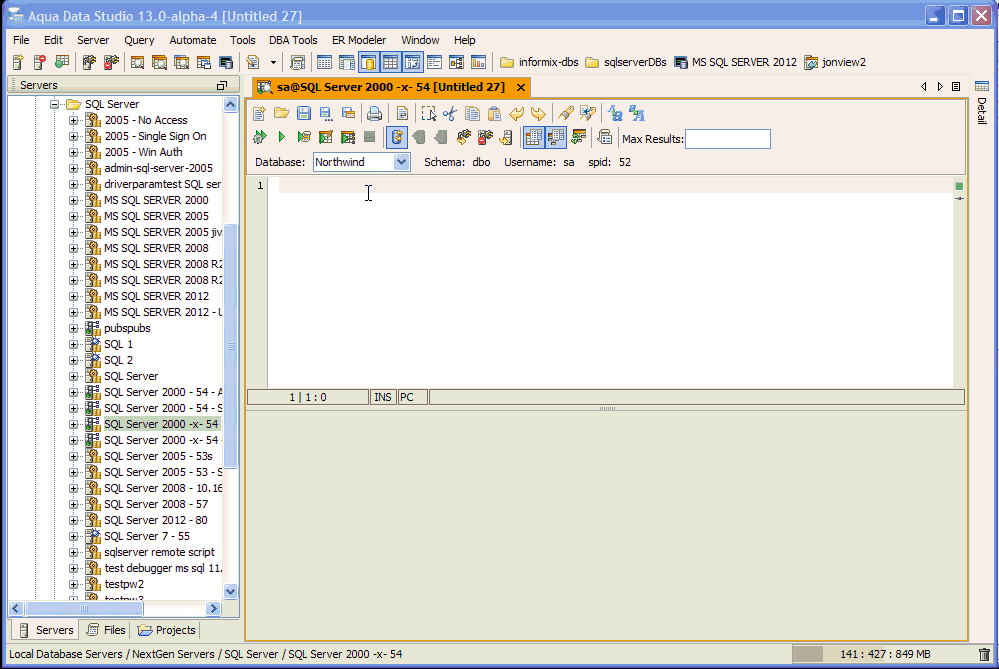999x669 pixels.
Task: Click the maximize icon of Servers panel
Action: click(x=222, y=85)
